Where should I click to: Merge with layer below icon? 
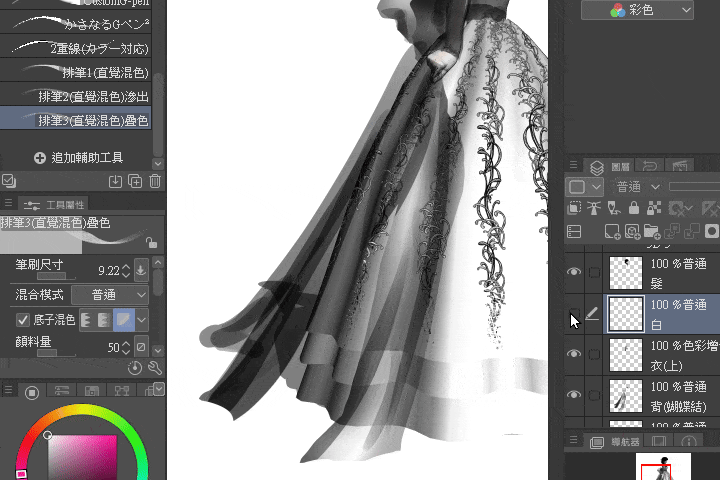(692, 232)
